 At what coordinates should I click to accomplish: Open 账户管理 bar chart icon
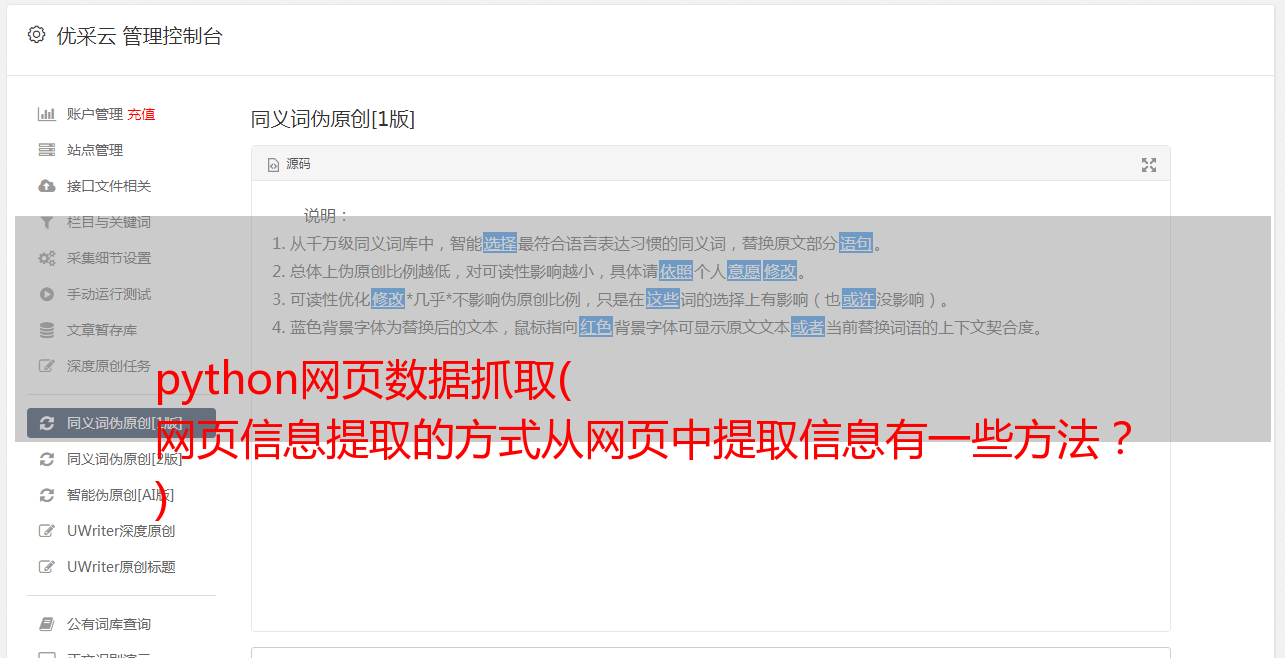click(46, 114)
